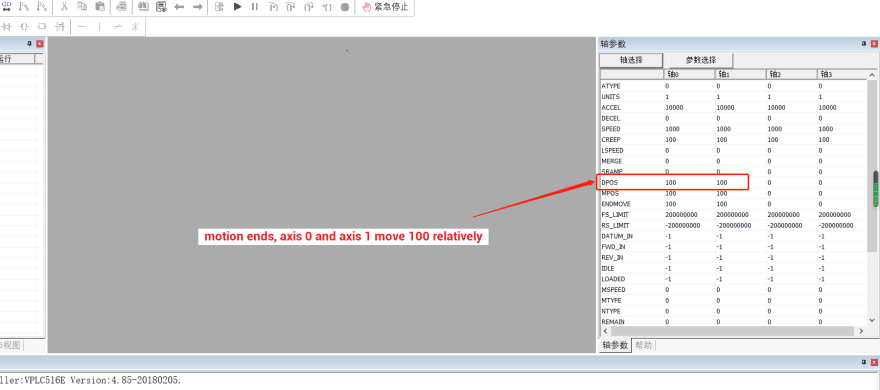
Task: Select the MPOS parameter row label
Action: [x=610, y=194]
